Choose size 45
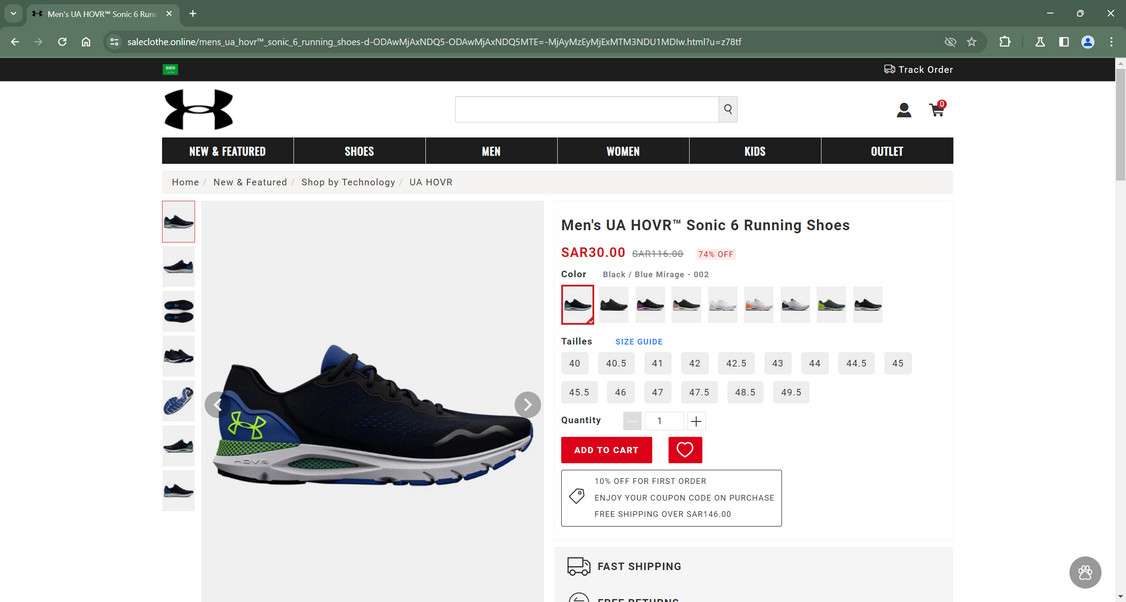 (x=898, y=363)
